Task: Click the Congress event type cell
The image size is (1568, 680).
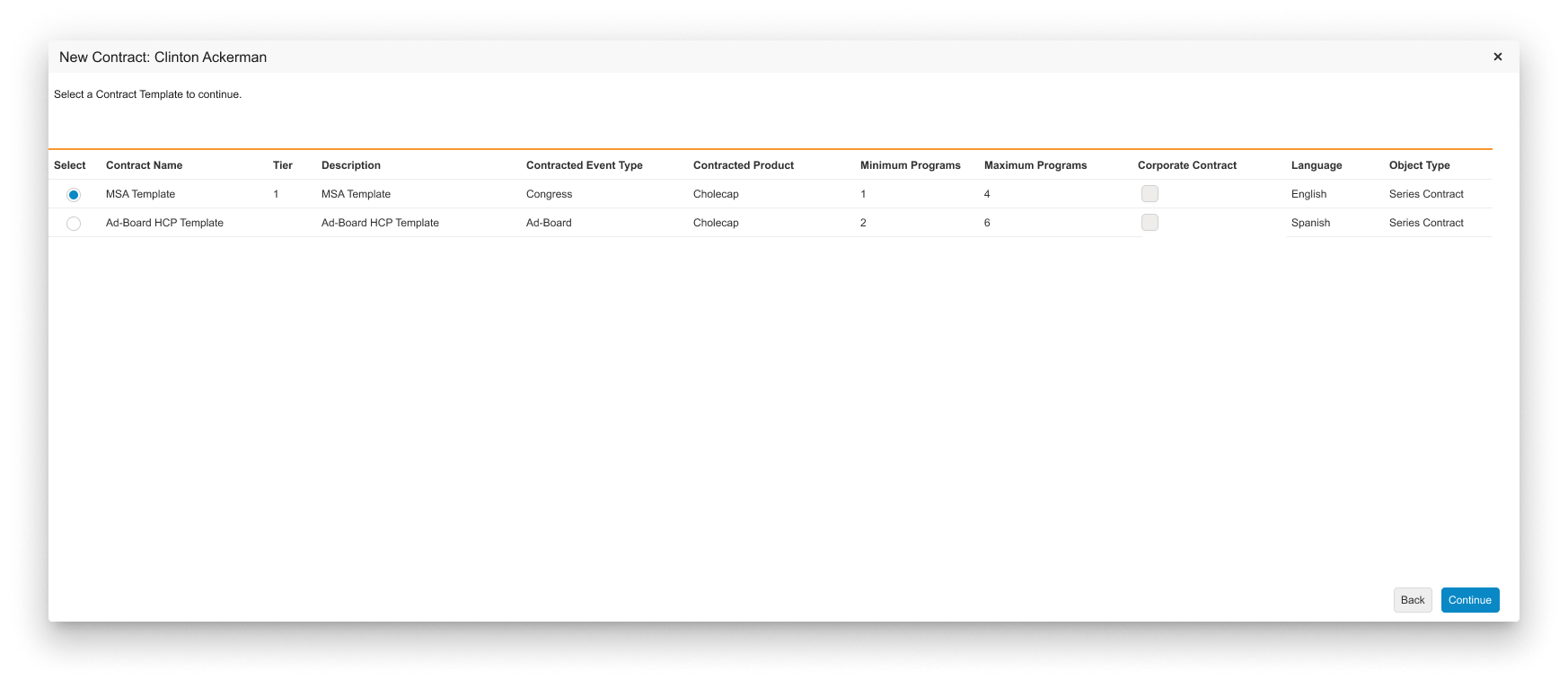Action: pos(549,194)
